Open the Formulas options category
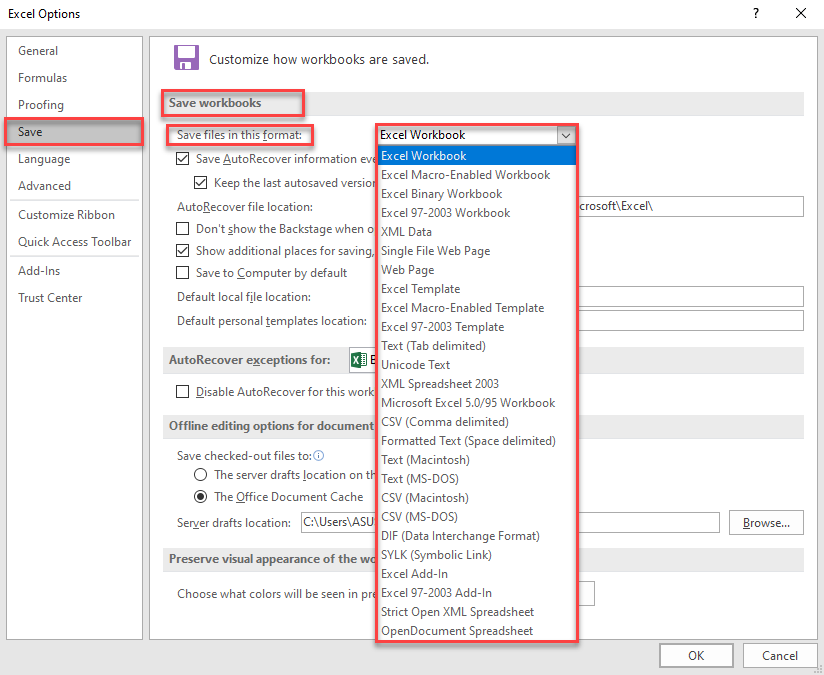Viewport: 824px width, 675px height. click(x=74, y=78)
